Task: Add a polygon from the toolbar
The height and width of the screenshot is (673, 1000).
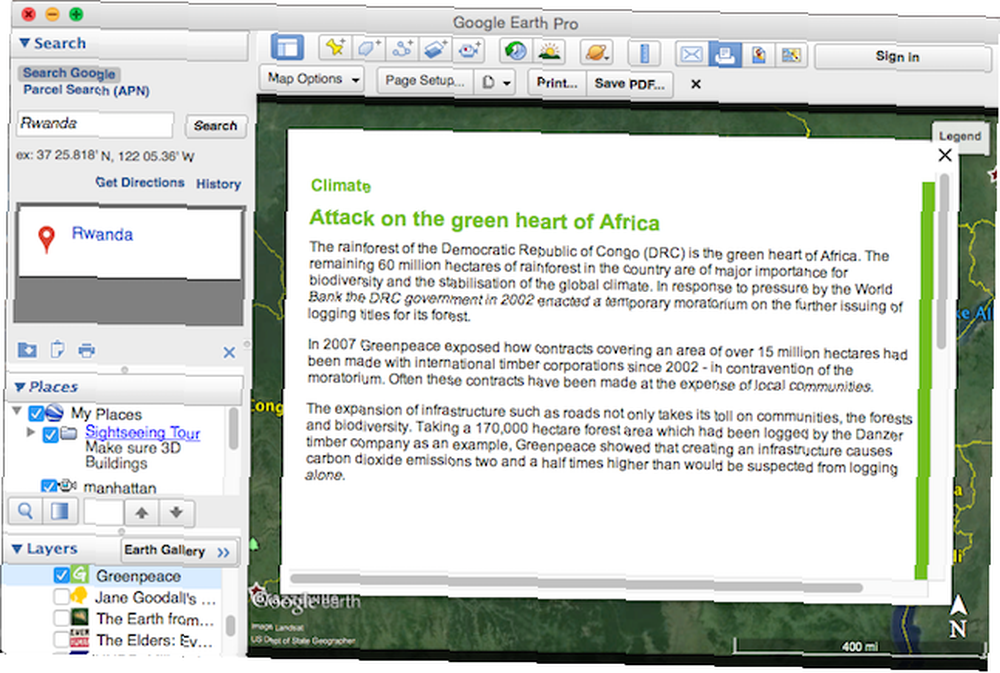Action: [369, 48]
